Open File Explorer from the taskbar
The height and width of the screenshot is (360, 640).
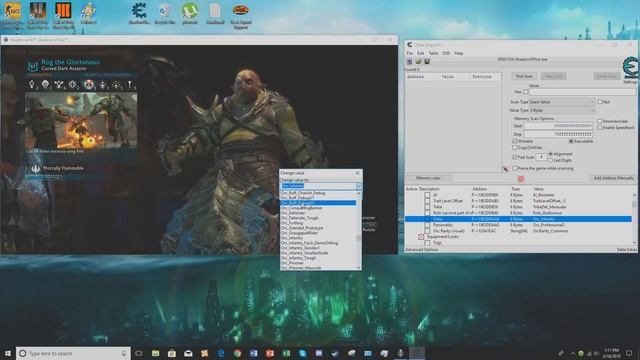click(x=156, y=353)
